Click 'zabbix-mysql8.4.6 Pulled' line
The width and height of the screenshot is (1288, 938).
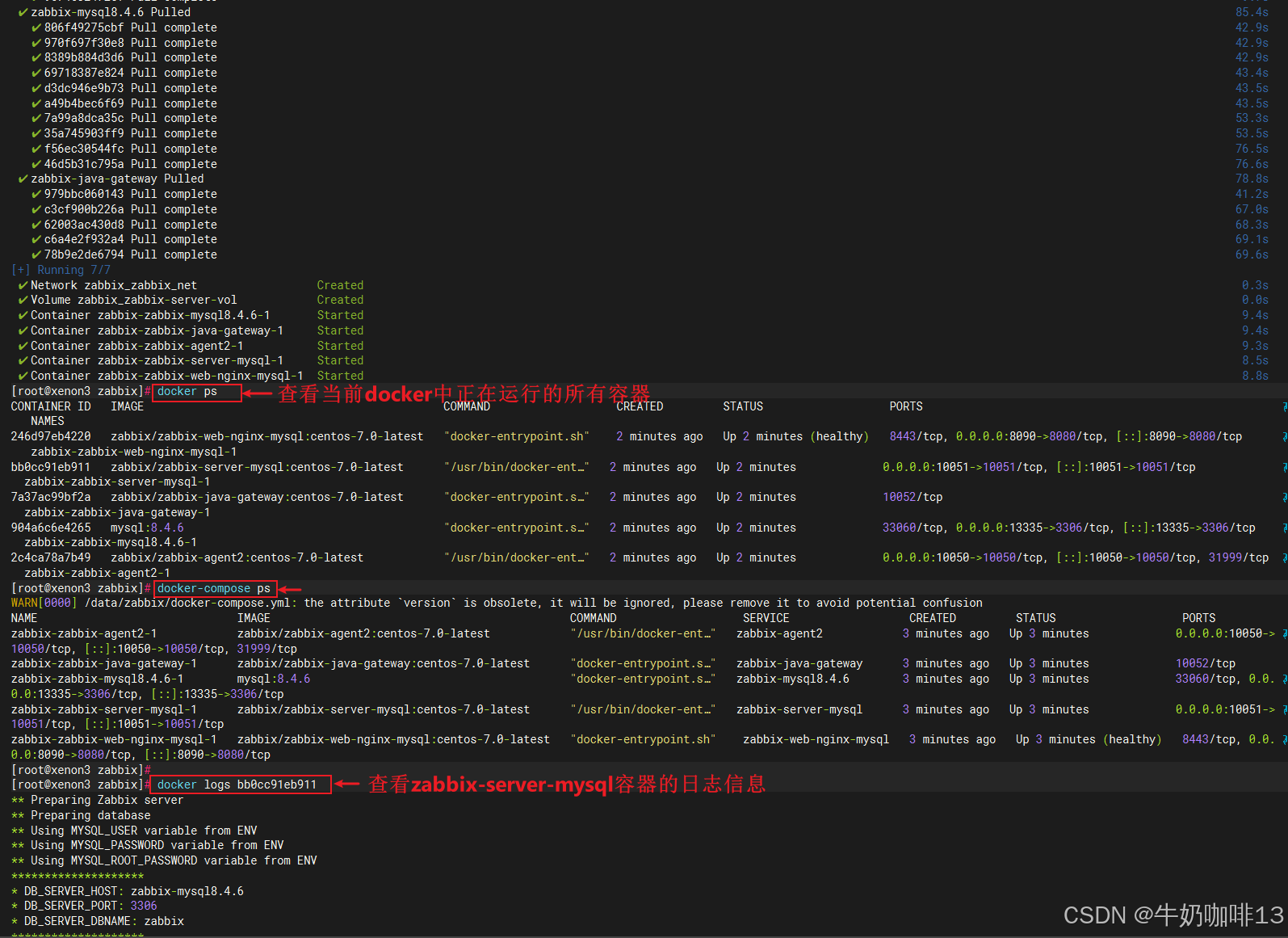105,12
